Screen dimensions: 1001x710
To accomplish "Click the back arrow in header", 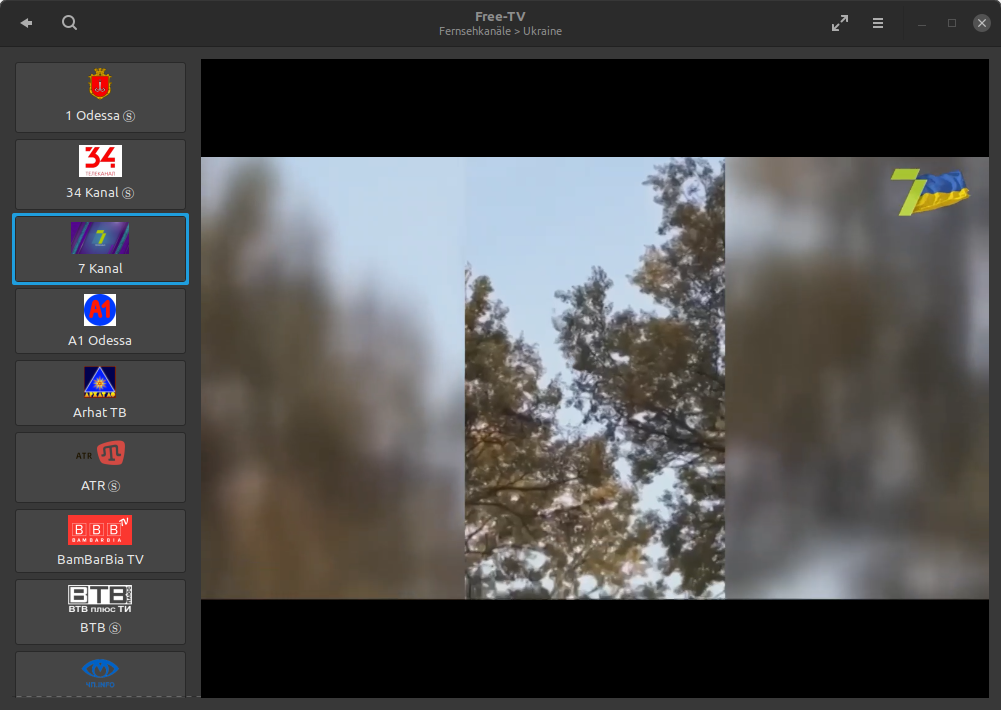I will click(26, 23).
